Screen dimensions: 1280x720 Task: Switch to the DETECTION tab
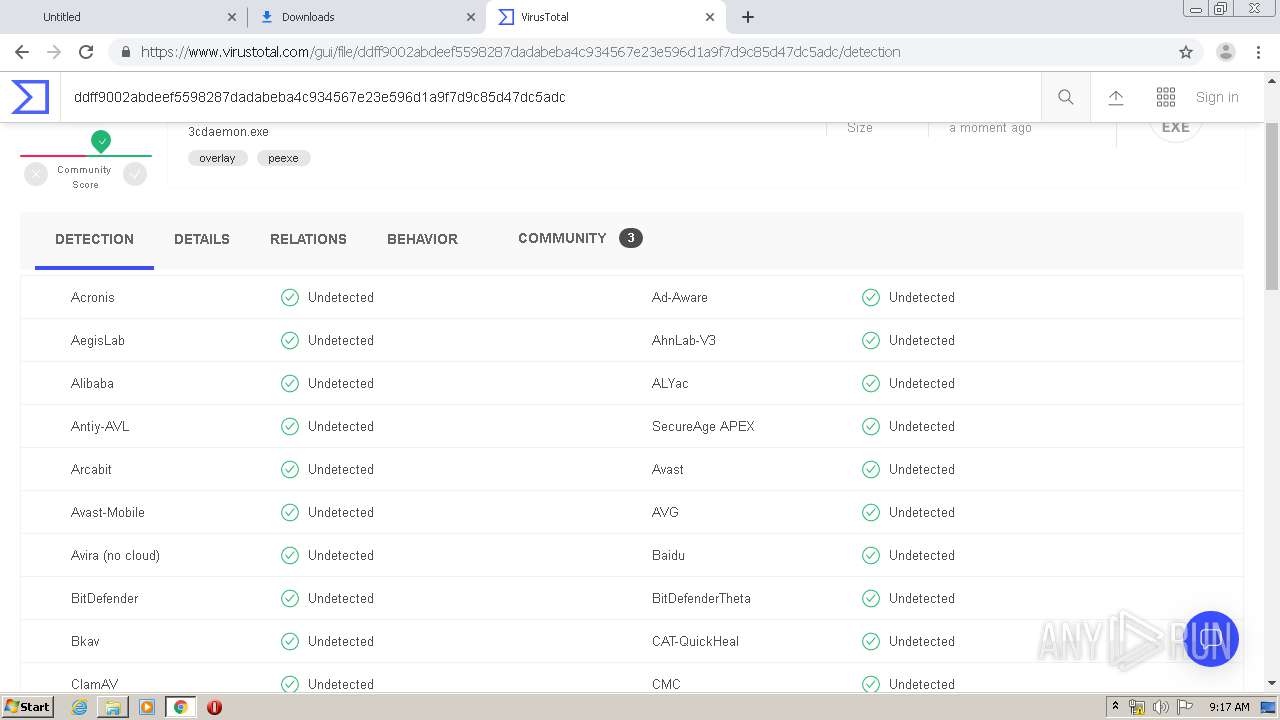(94, 240)
